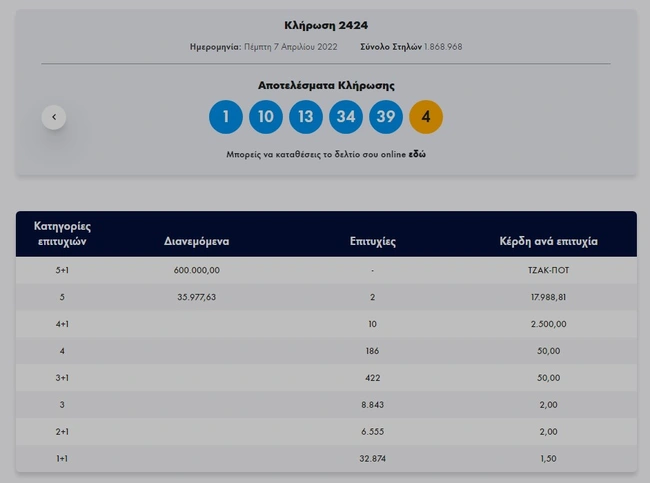
Task: Click the blue number 39 ball
Action: (386, 117)
